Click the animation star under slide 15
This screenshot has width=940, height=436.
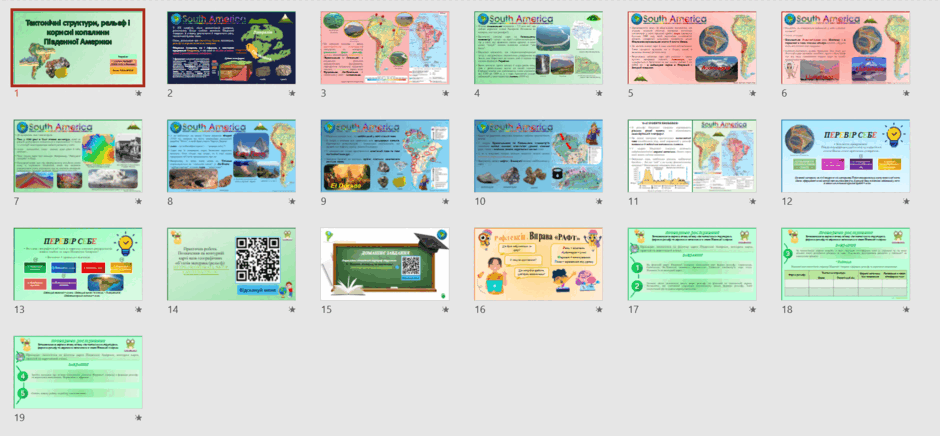[446, 309]
